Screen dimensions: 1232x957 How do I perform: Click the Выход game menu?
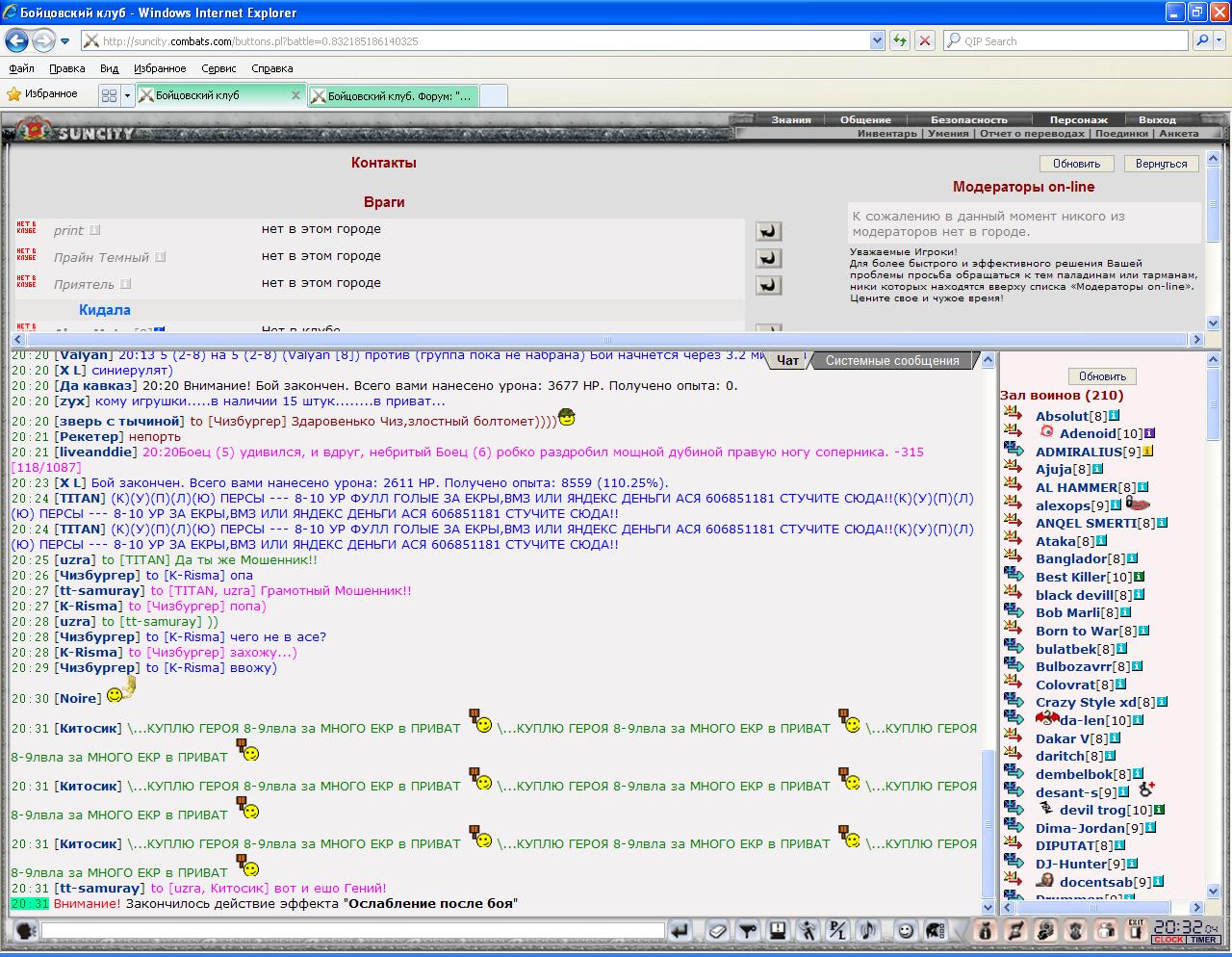pyautogui.click(x=1157, y=119)
